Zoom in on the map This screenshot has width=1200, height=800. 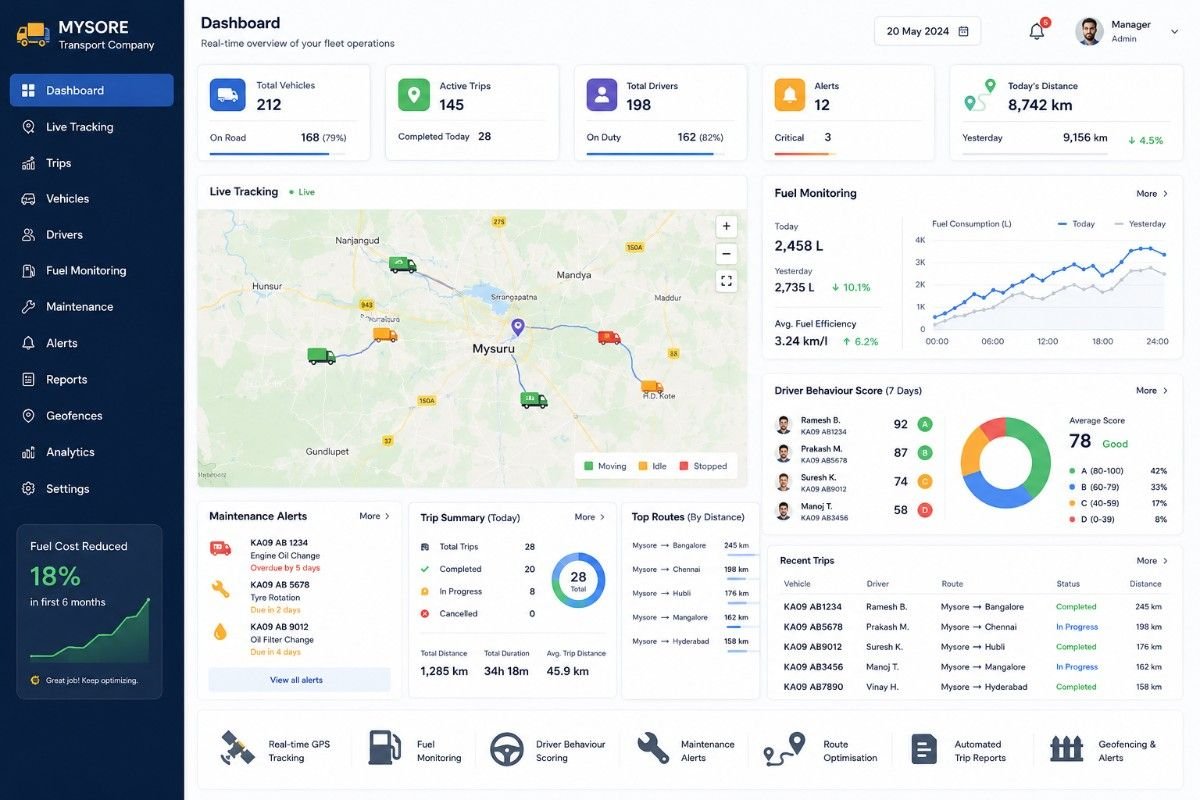tap(727, 226)
